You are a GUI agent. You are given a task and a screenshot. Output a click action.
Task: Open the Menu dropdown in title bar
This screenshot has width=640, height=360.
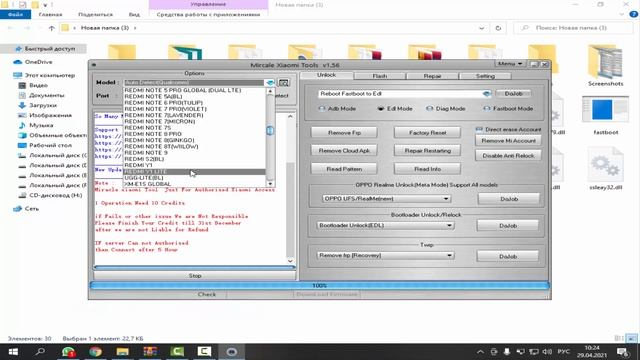(510, 64)
